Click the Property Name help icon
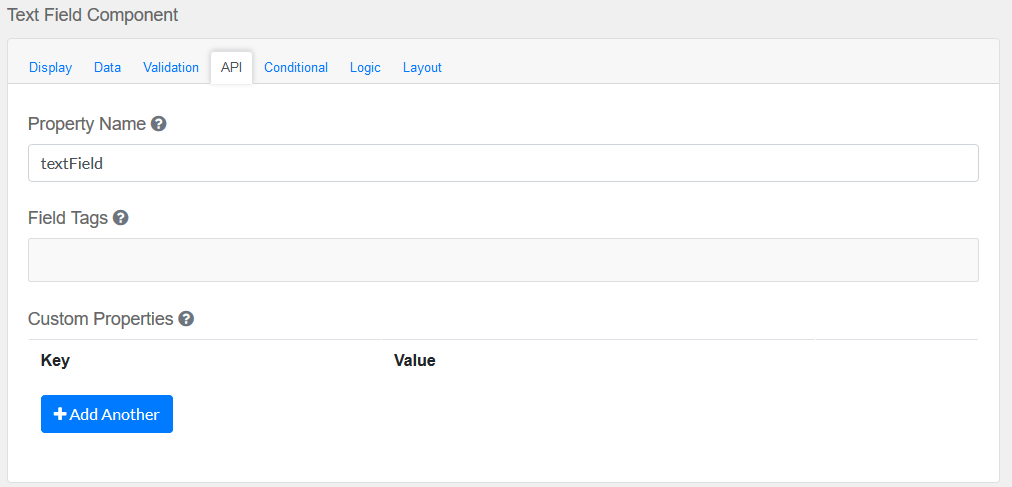This screenshot has height=487, width=1012. point(158,125)
